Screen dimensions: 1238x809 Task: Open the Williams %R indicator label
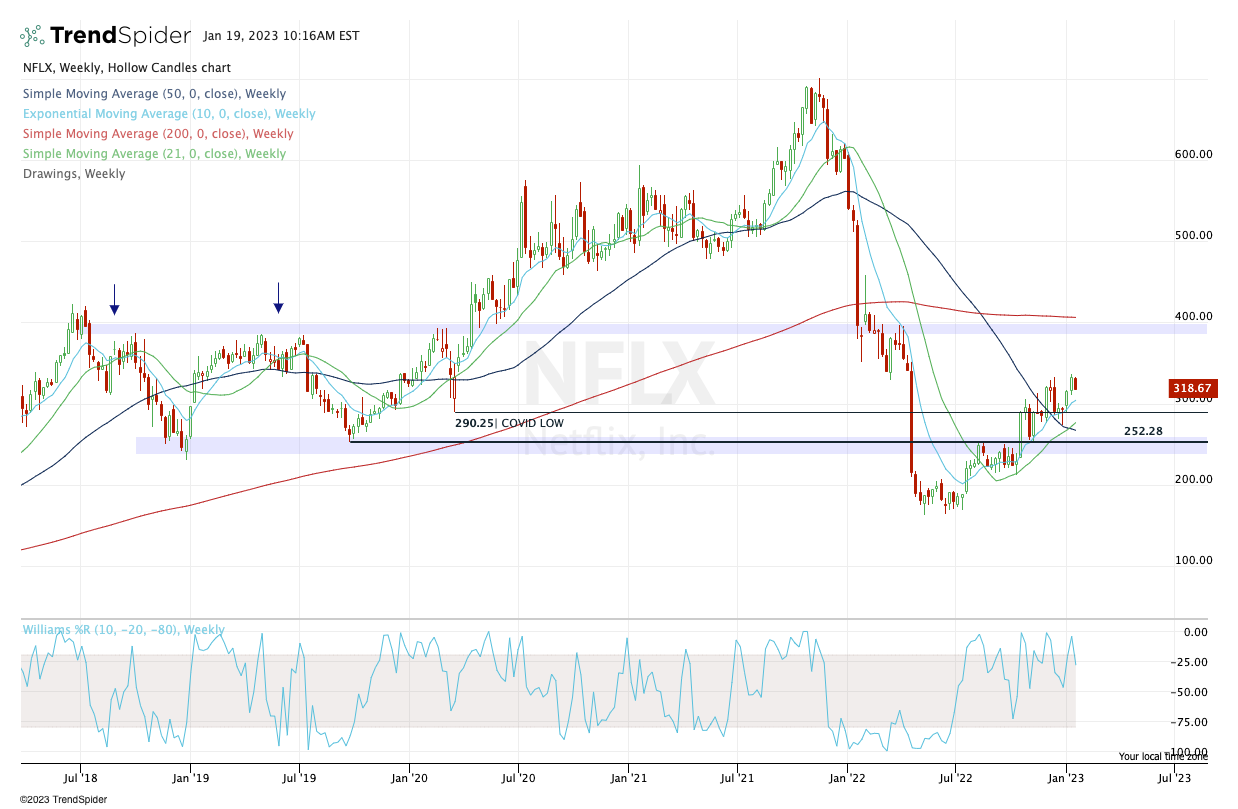tap(123, 630)
